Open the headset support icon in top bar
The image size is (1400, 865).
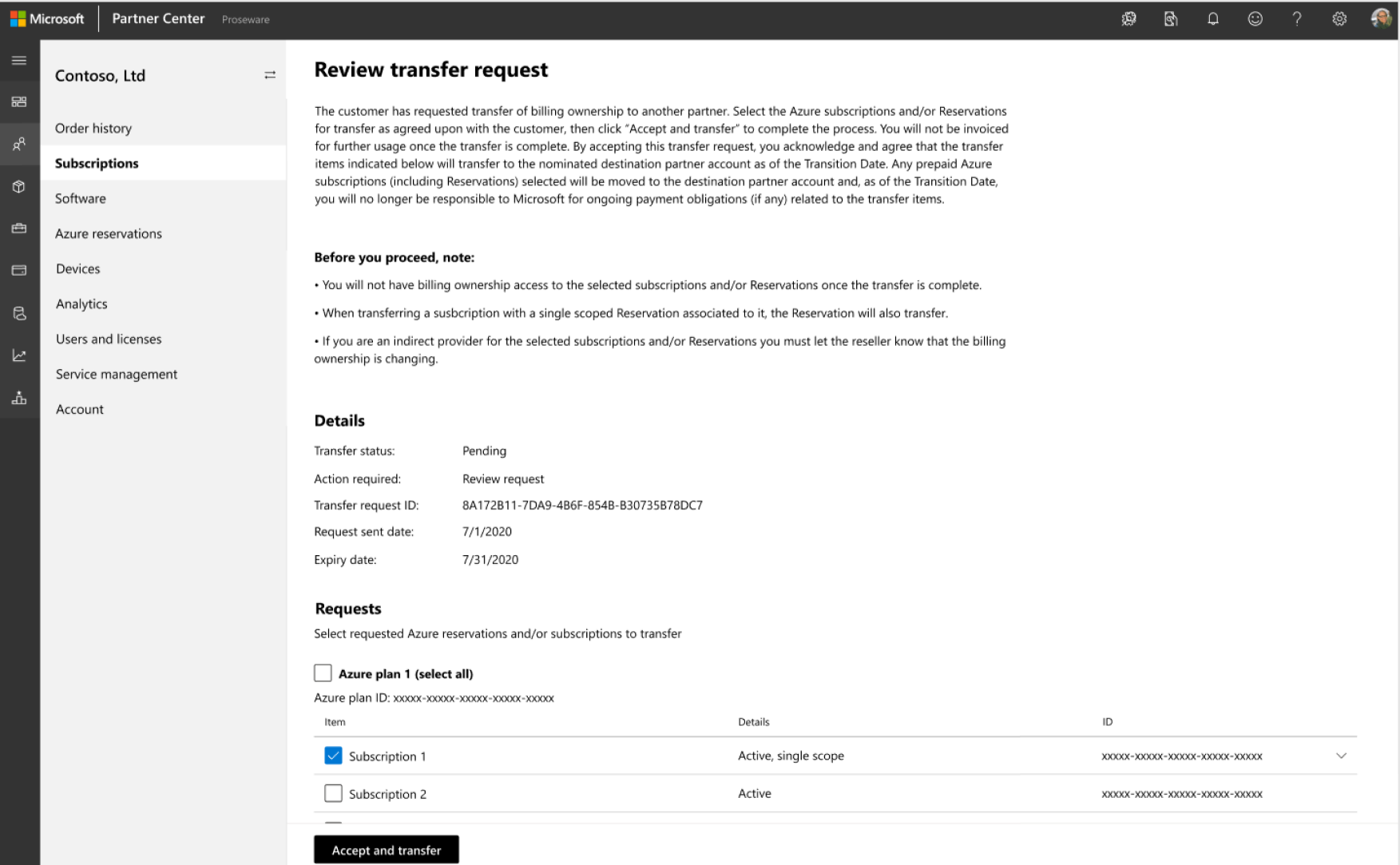coord(1128,19)
